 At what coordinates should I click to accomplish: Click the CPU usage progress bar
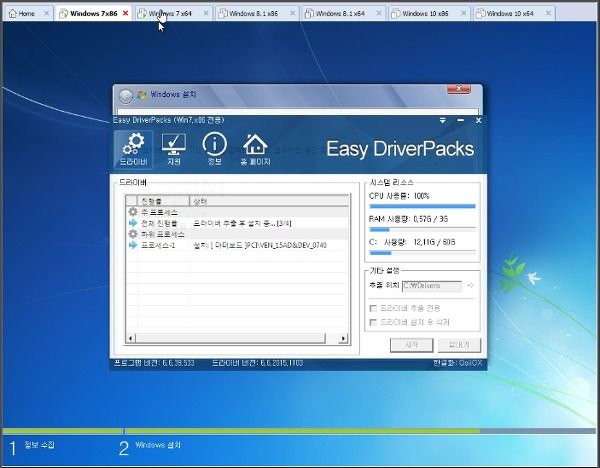[422, 206]
